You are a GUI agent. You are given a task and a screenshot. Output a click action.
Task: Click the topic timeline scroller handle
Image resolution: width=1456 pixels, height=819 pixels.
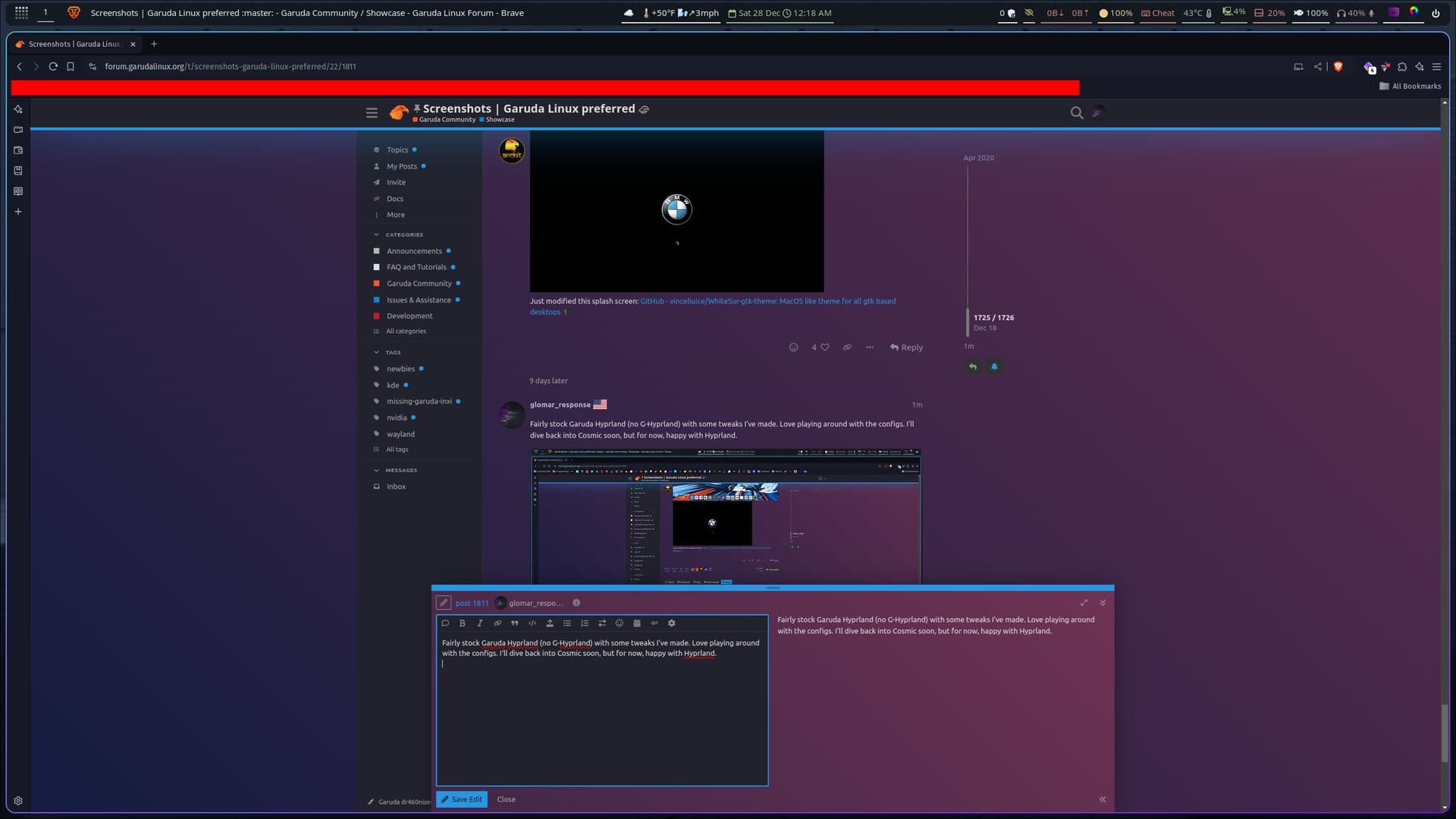coord(968,322)
